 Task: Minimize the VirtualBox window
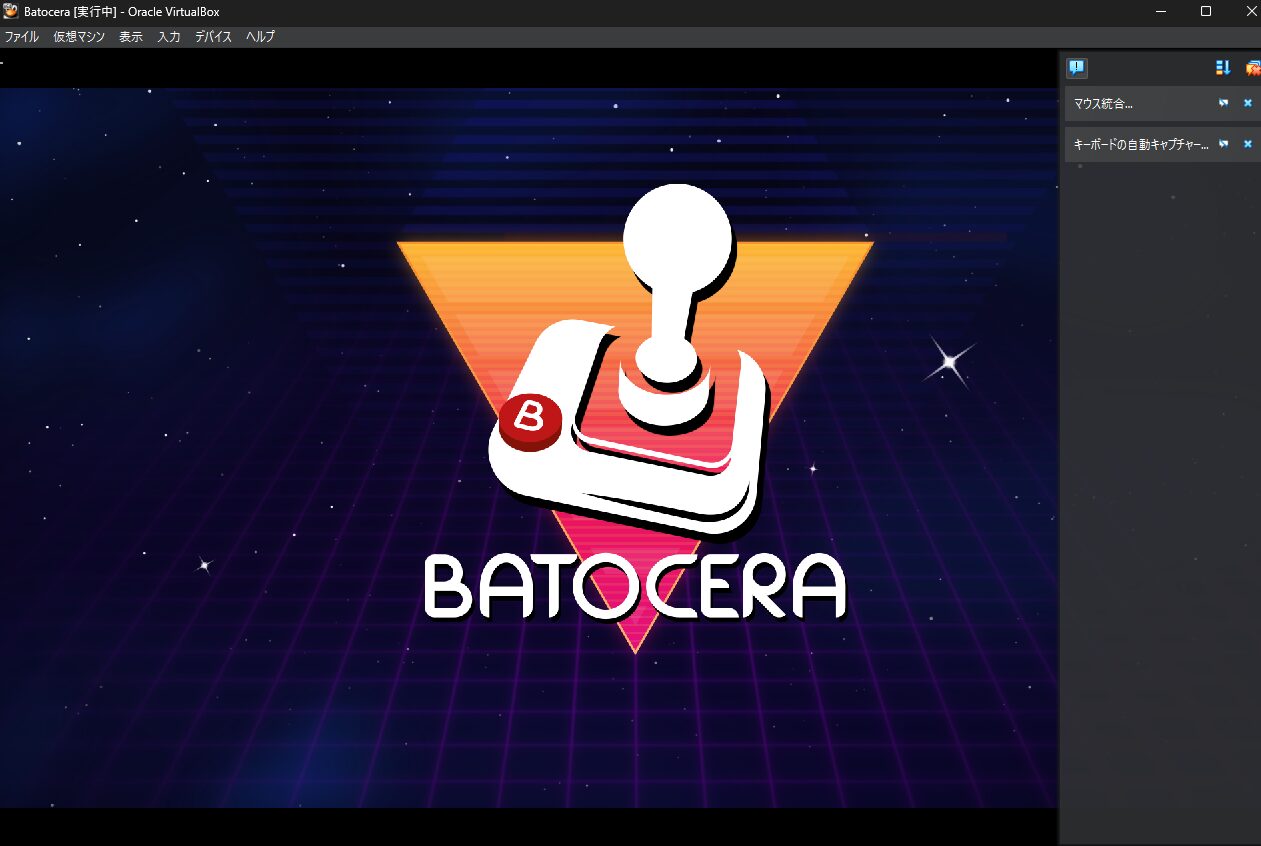click(1160, 11)
